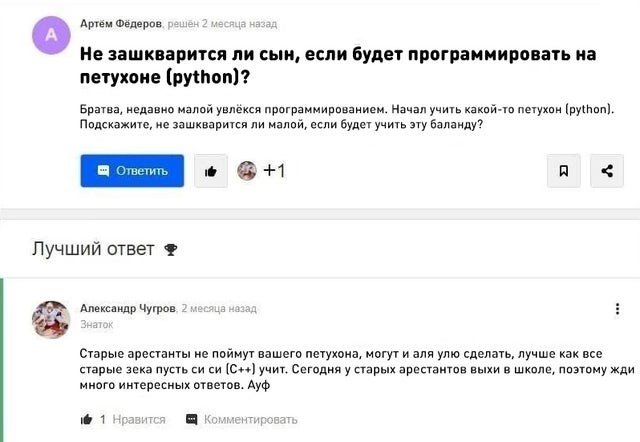Click the trophy icon beside Лучший ответ

[x=170, y=250]
